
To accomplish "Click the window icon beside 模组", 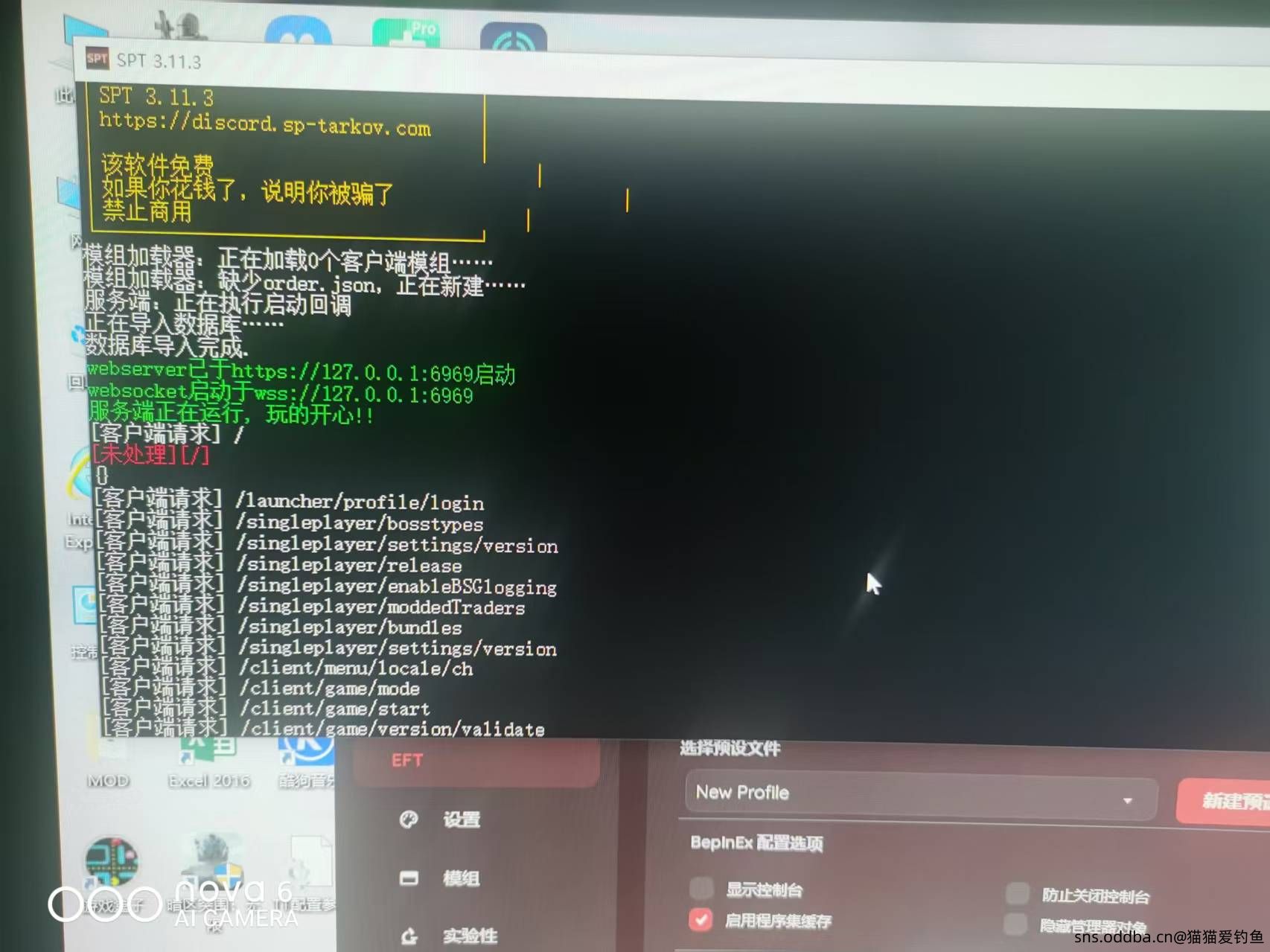I will [409, 878].
